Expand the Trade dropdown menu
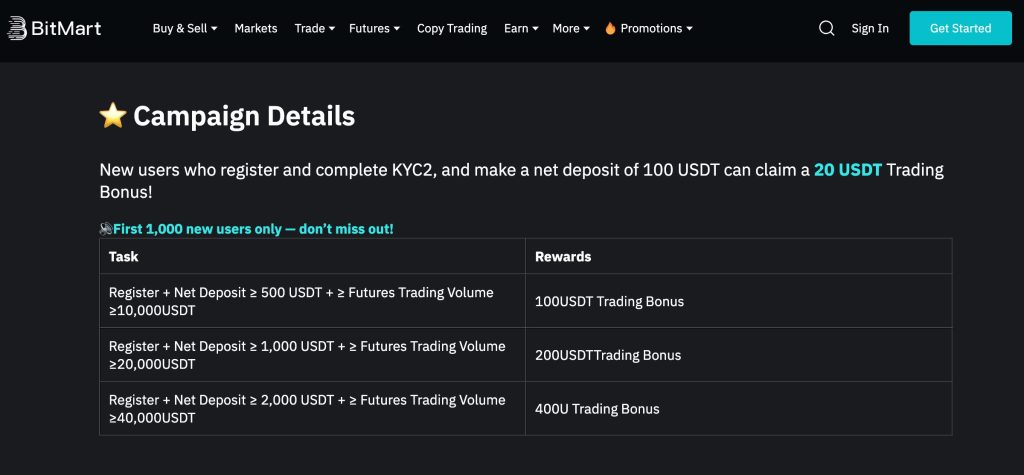Image resolution: width=1024 pixels, height=475 pixels. (314, 28)
